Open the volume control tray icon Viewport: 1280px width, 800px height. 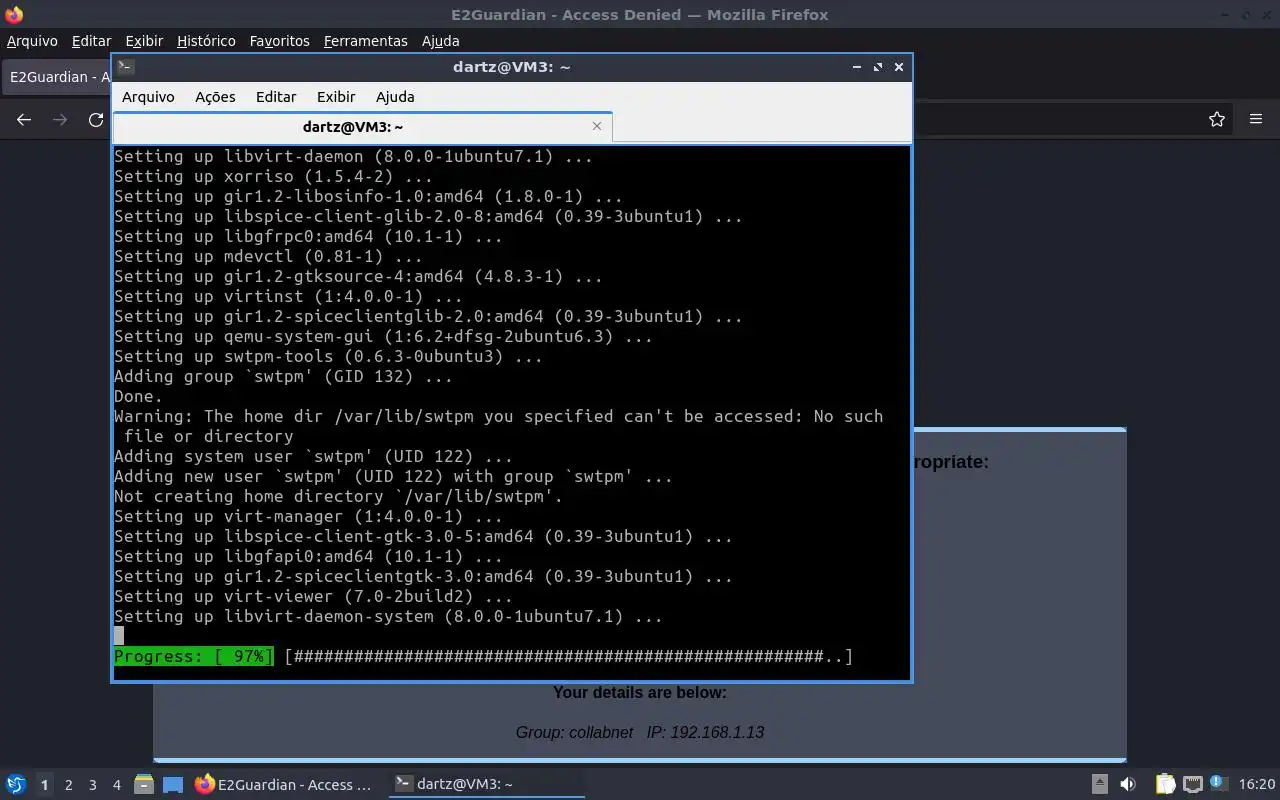click(x=1128, y=785)
